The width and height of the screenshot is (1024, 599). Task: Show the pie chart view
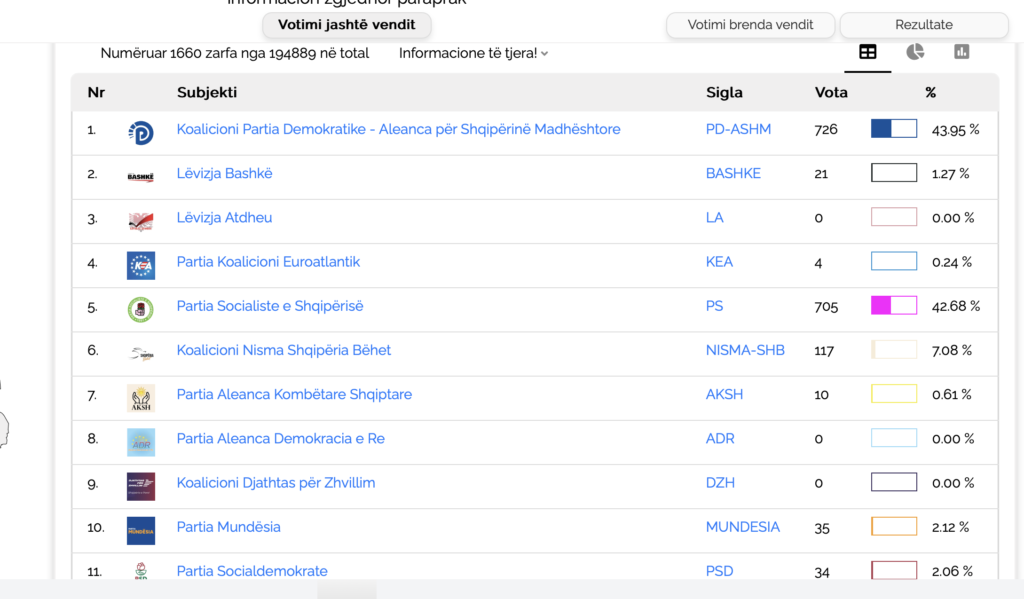915,52
